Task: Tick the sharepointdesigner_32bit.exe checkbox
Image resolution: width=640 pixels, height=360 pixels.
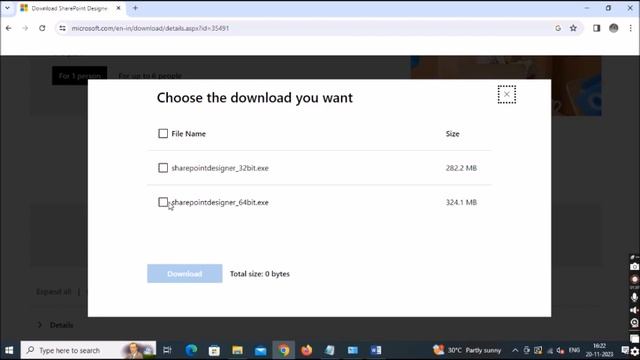Action: [163, 168]
